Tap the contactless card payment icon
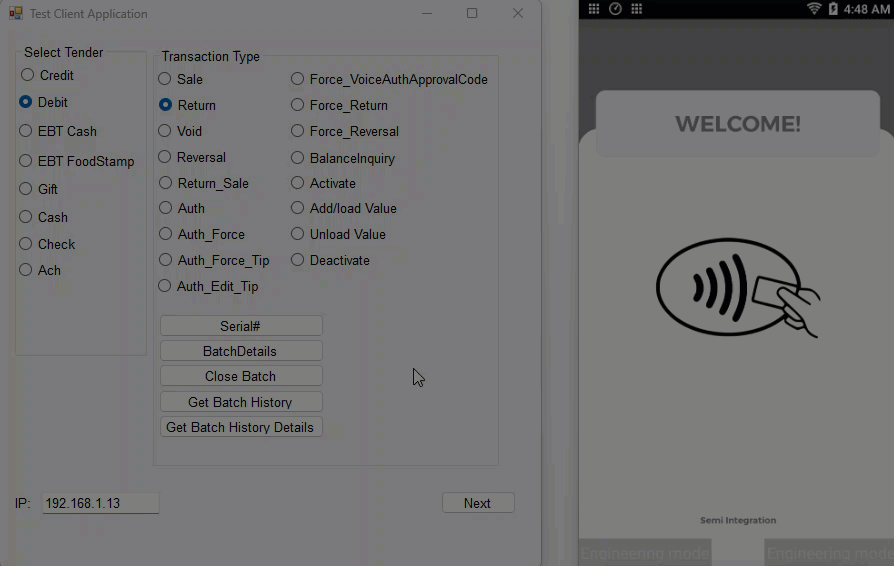894x566 pixels. tap(738, 286)
